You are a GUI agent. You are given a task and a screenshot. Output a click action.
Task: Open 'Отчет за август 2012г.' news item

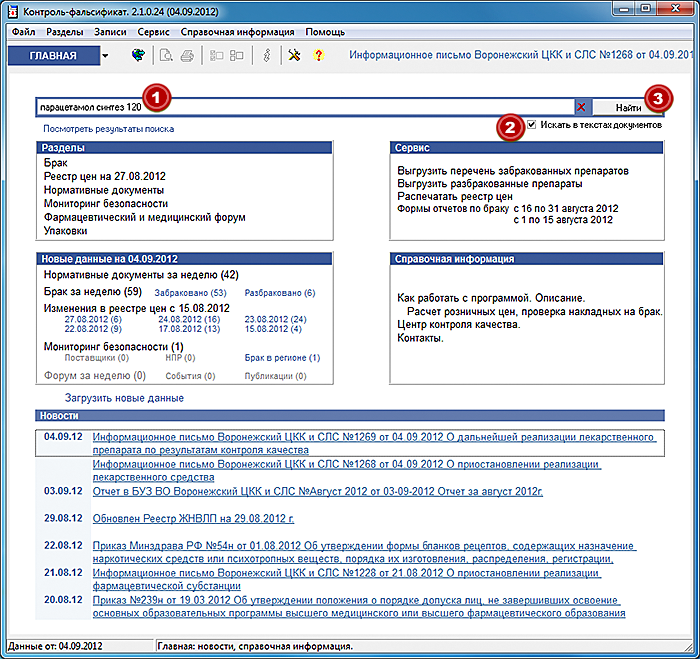317,492
